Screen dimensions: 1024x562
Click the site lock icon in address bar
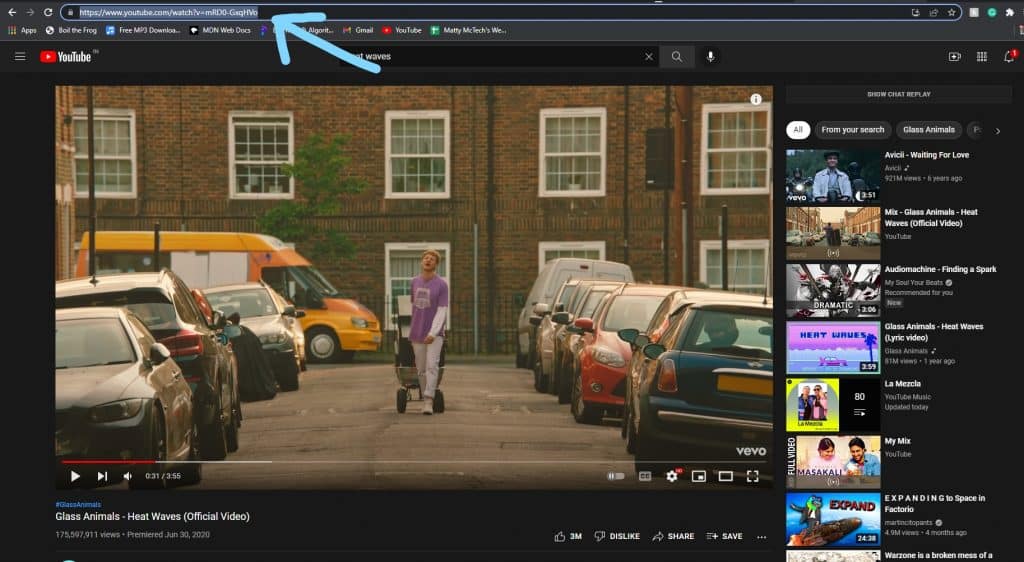tap(71, 12)
